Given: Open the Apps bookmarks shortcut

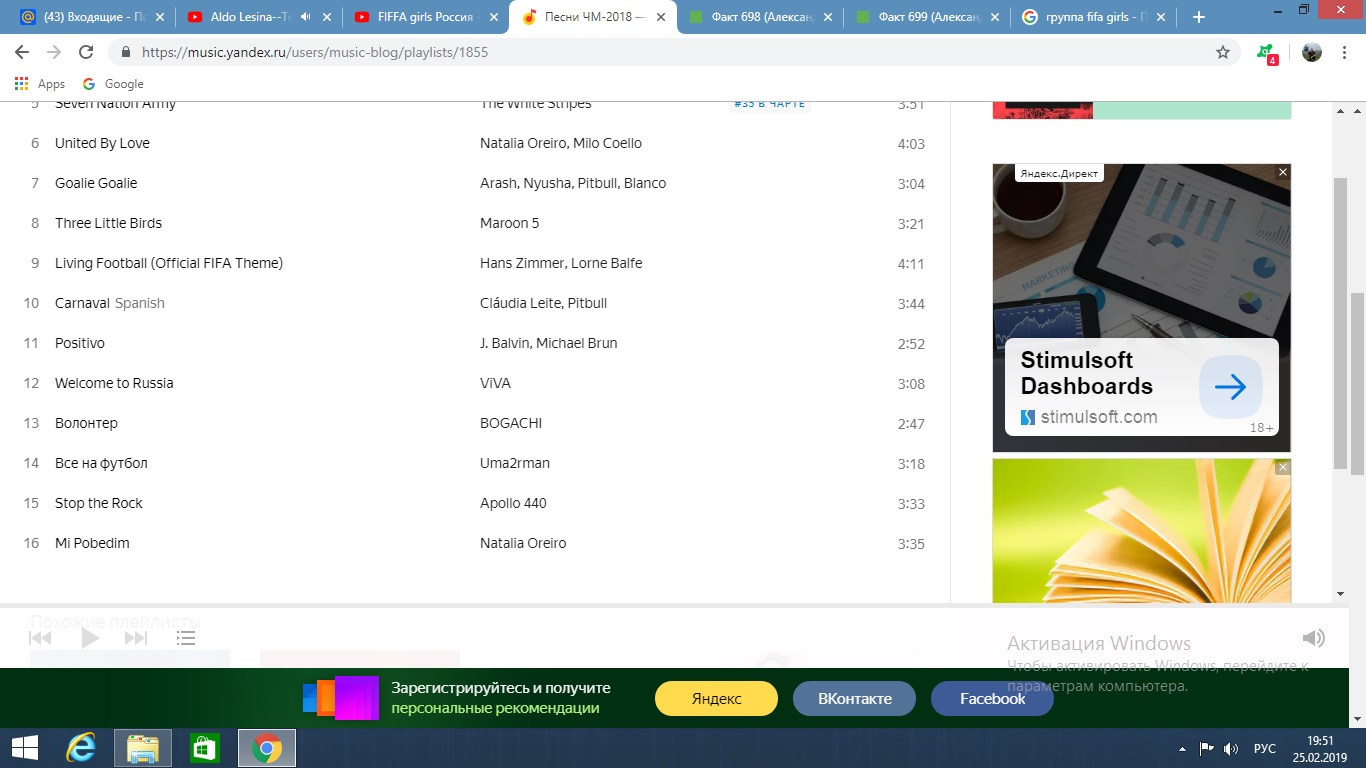Looking at the screenshot, I should [40, 84].
